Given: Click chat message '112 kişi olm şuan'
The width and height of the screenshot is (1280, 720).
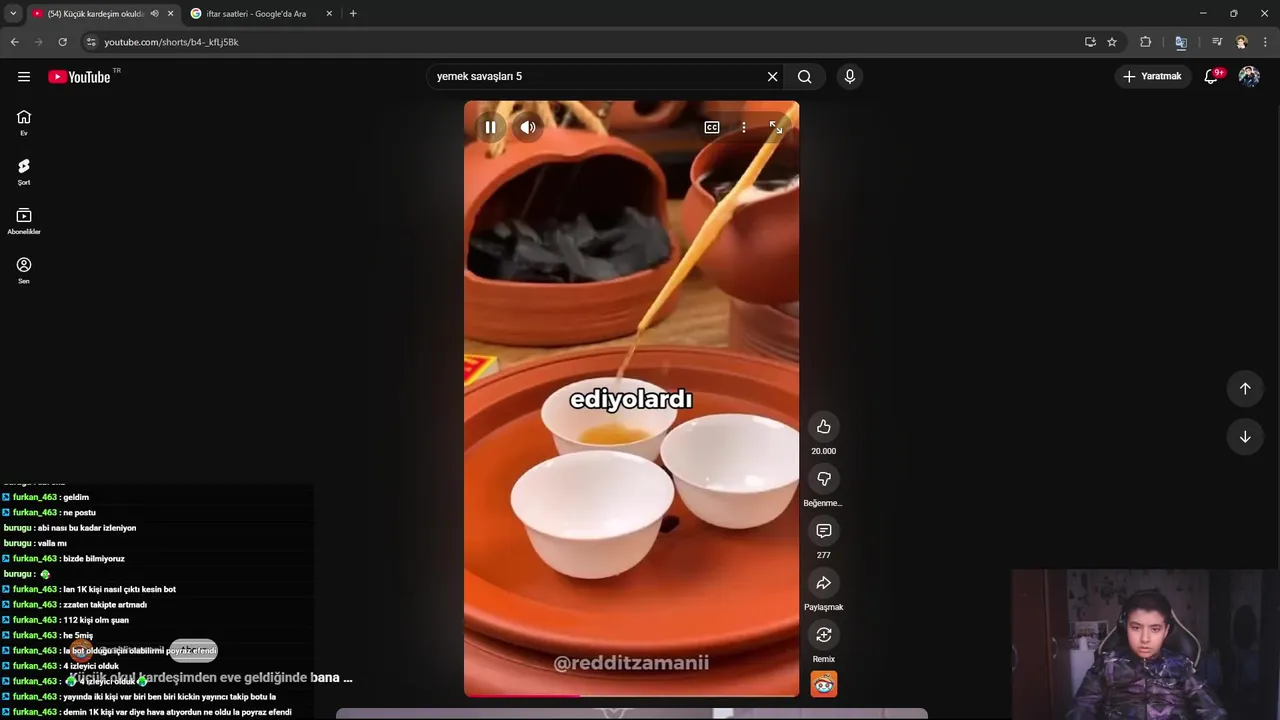Looking at the screenshot, I should [96, 620].
